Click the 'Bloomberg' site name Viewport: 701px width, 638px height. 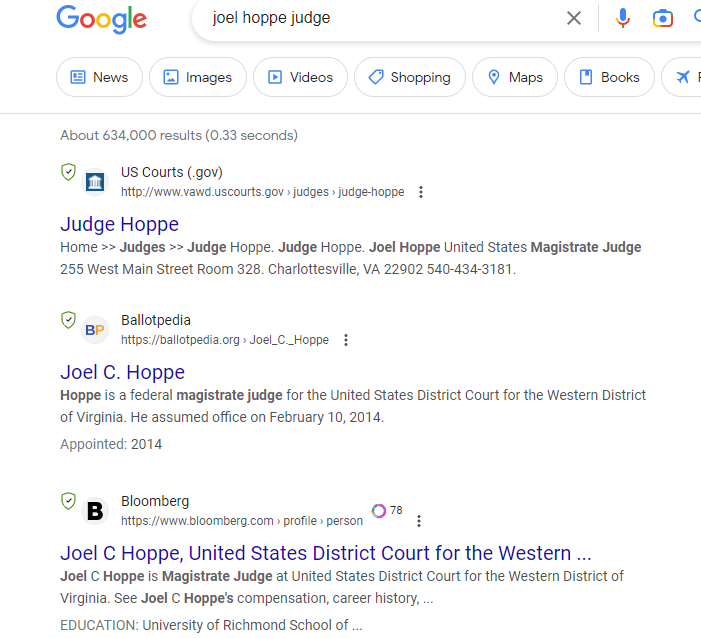coord(155,501)
